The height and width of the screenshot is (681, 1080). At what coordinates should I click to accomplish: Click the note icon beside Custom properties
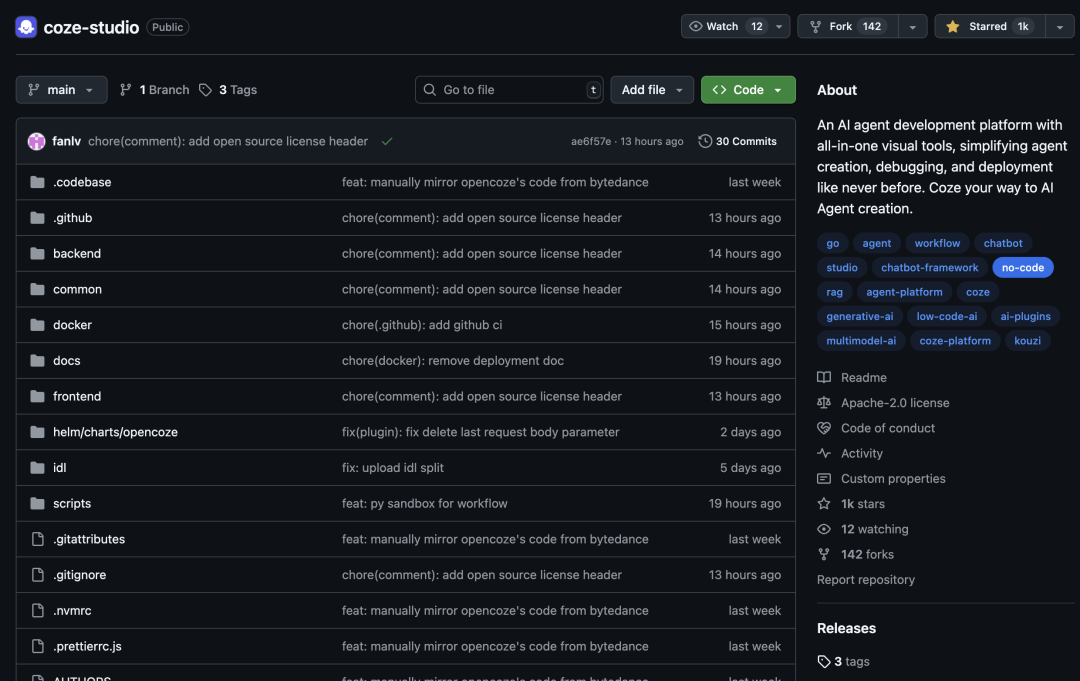tap(824, 479)
